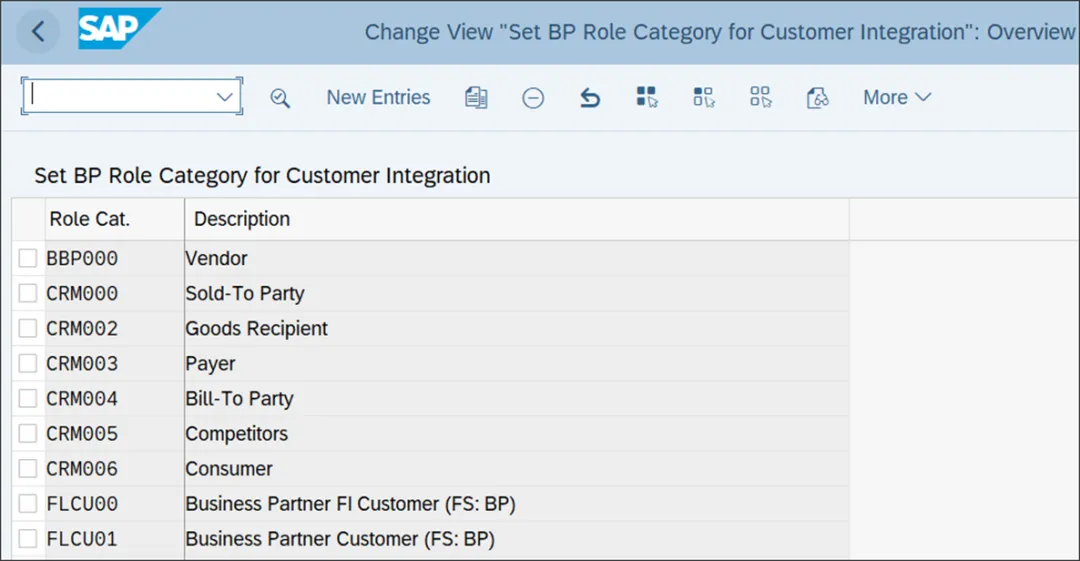Click the Delete minus icon
This screenshot has height=561, width=1080.
[533, 98]
